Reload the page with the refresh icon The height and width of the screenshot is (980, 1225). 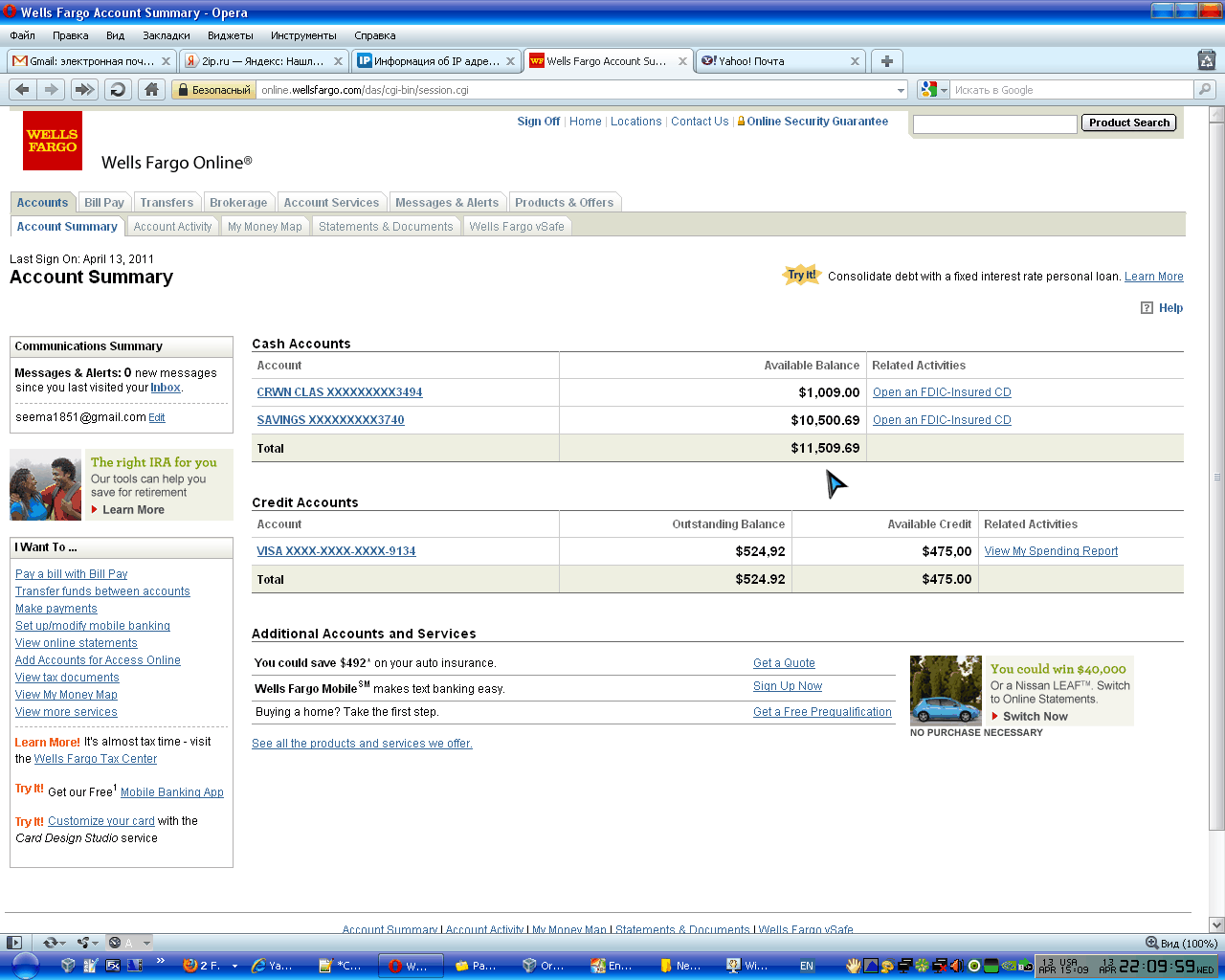118,89
